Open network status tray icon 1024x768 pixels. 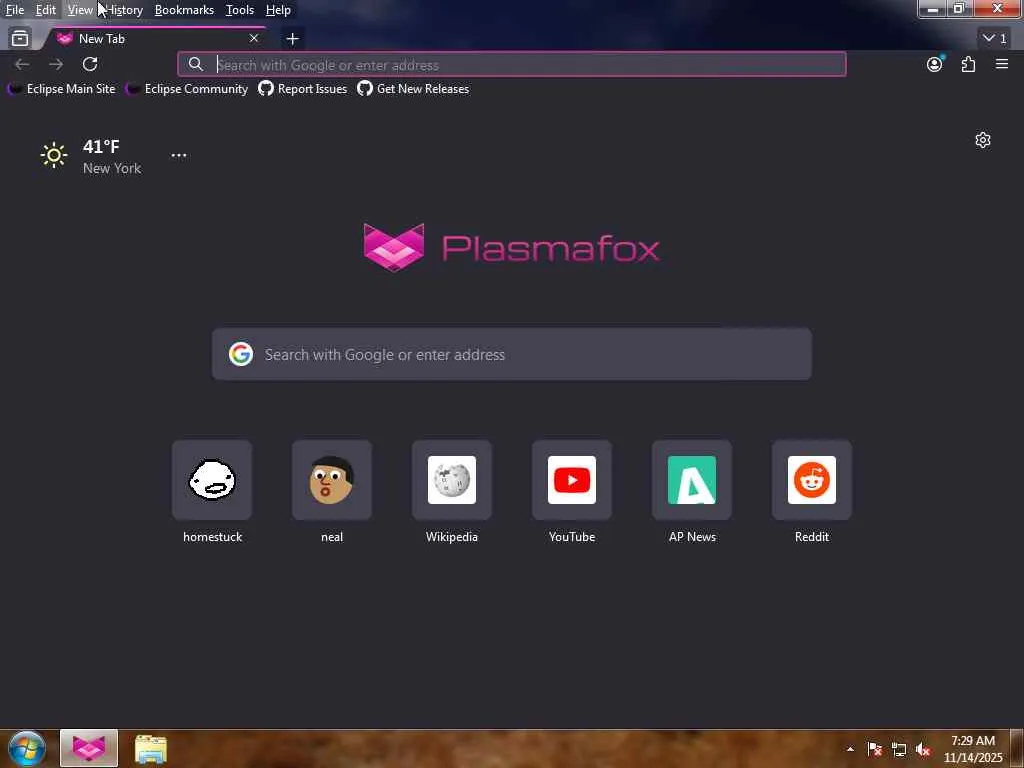[x=899, y=749]
